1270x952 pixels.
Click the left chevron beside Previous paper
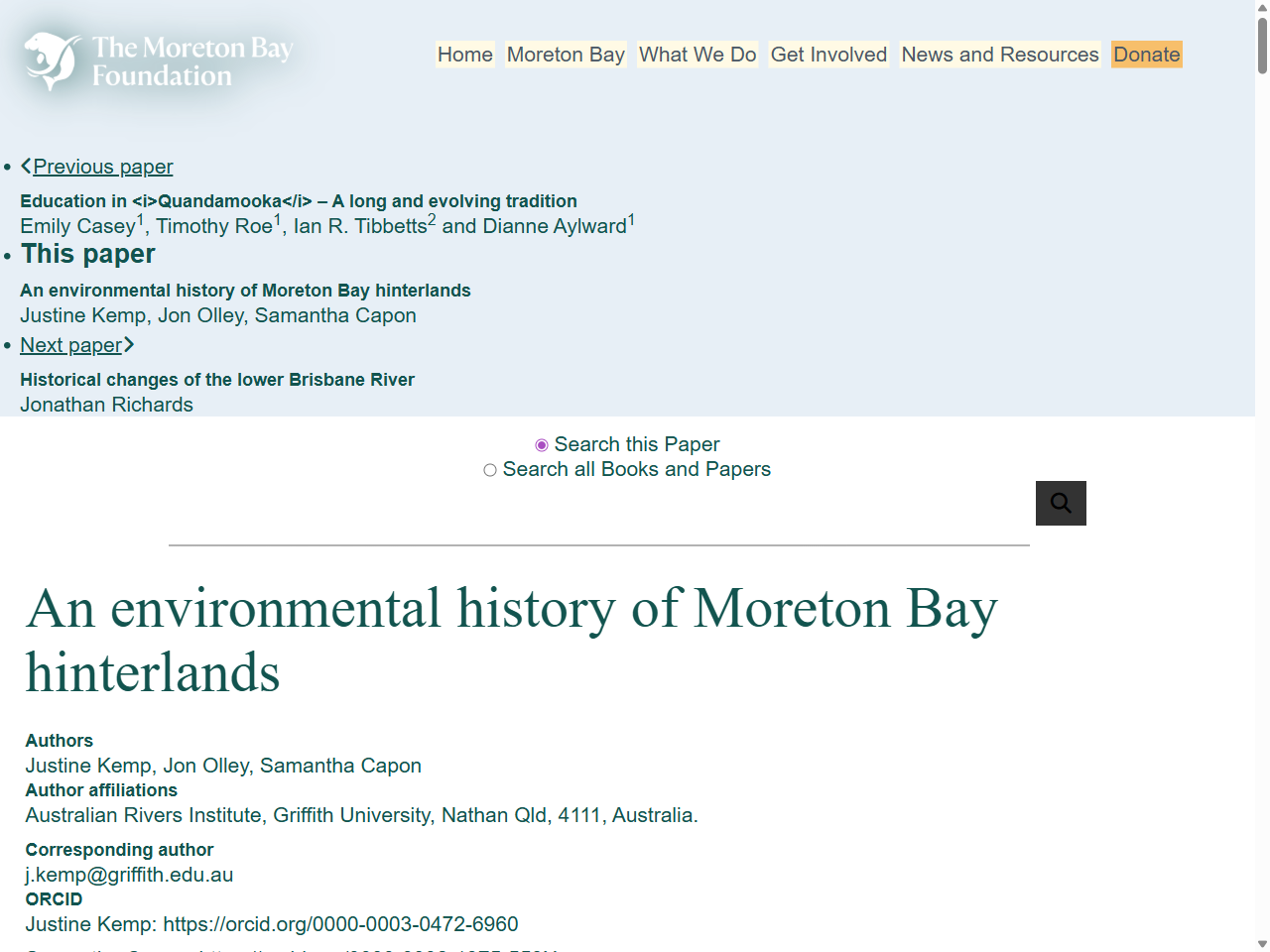26,166
